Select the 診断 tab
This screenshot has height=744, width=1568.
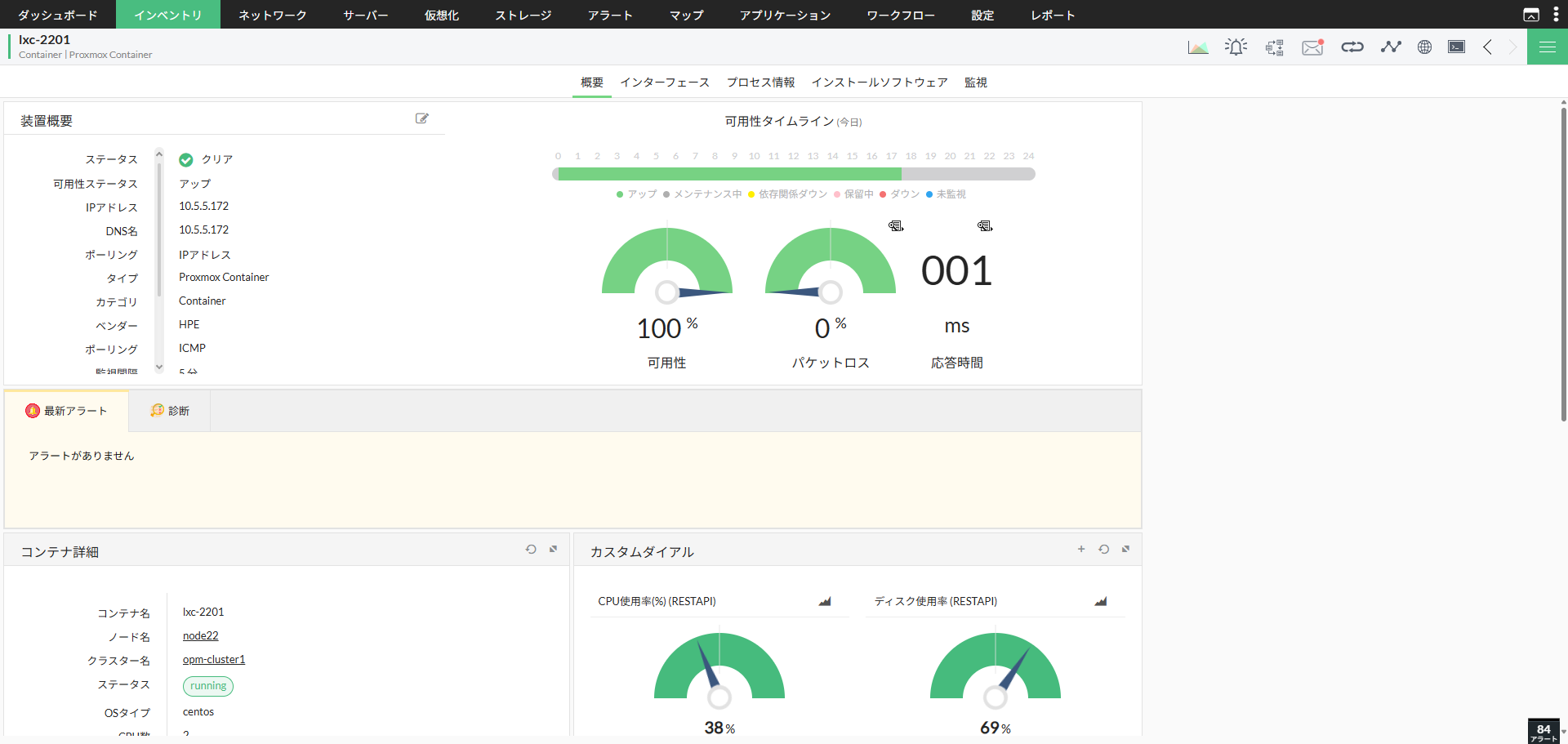pyautogui.click(x=170, y=411)
